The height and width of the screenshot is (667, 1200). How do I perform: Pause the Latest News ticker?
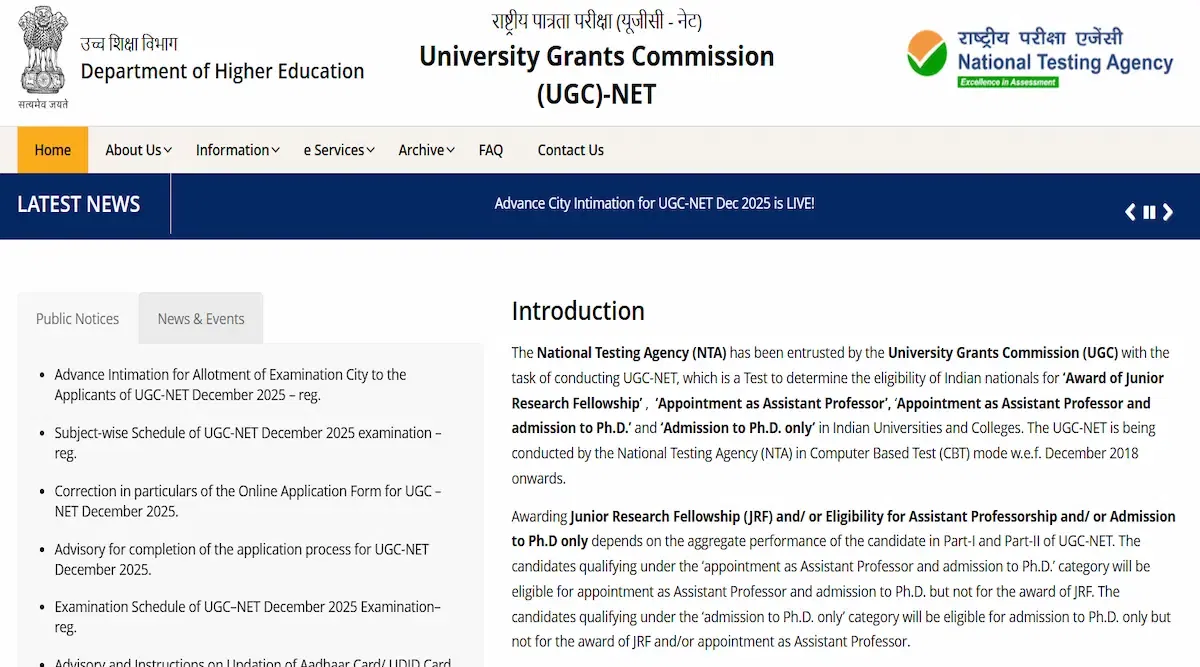point(1148,211)
